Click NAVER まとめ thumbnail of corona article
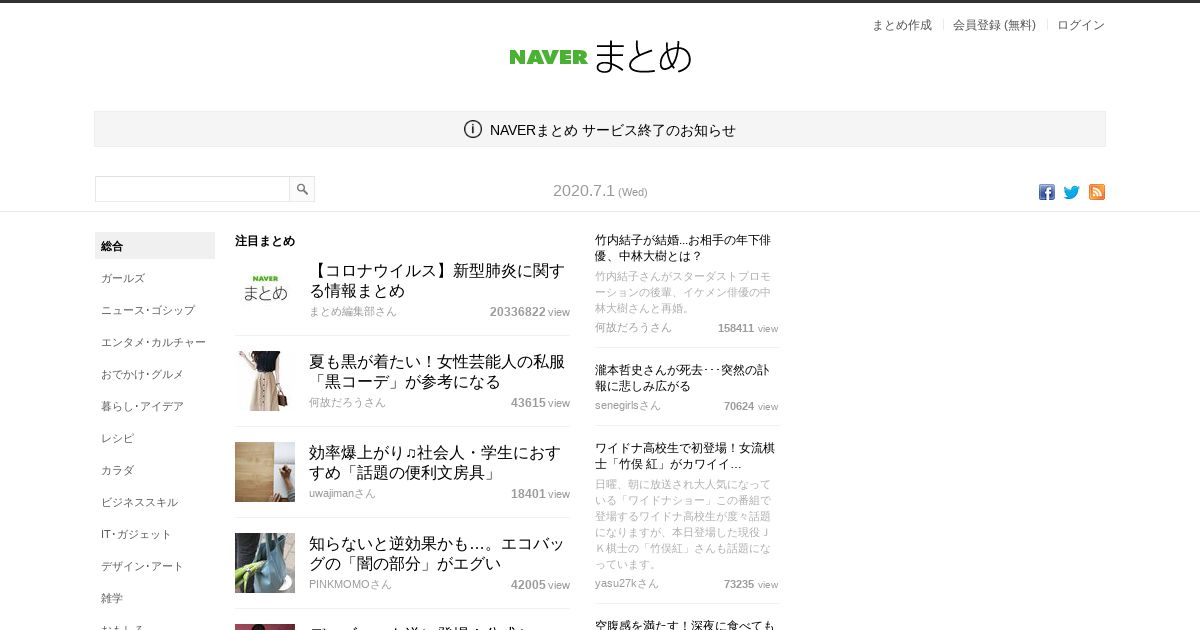 point(265,289)
